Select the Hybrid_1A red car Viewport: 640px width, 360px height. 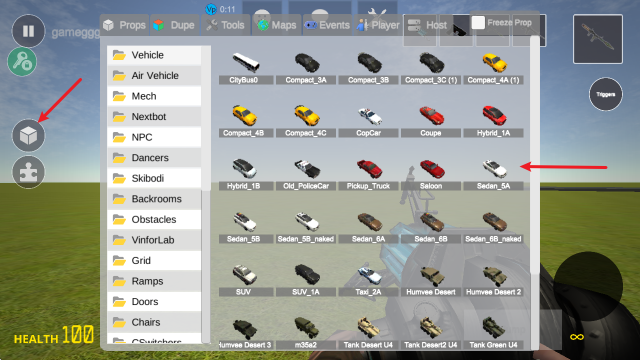tap(493, 121)
